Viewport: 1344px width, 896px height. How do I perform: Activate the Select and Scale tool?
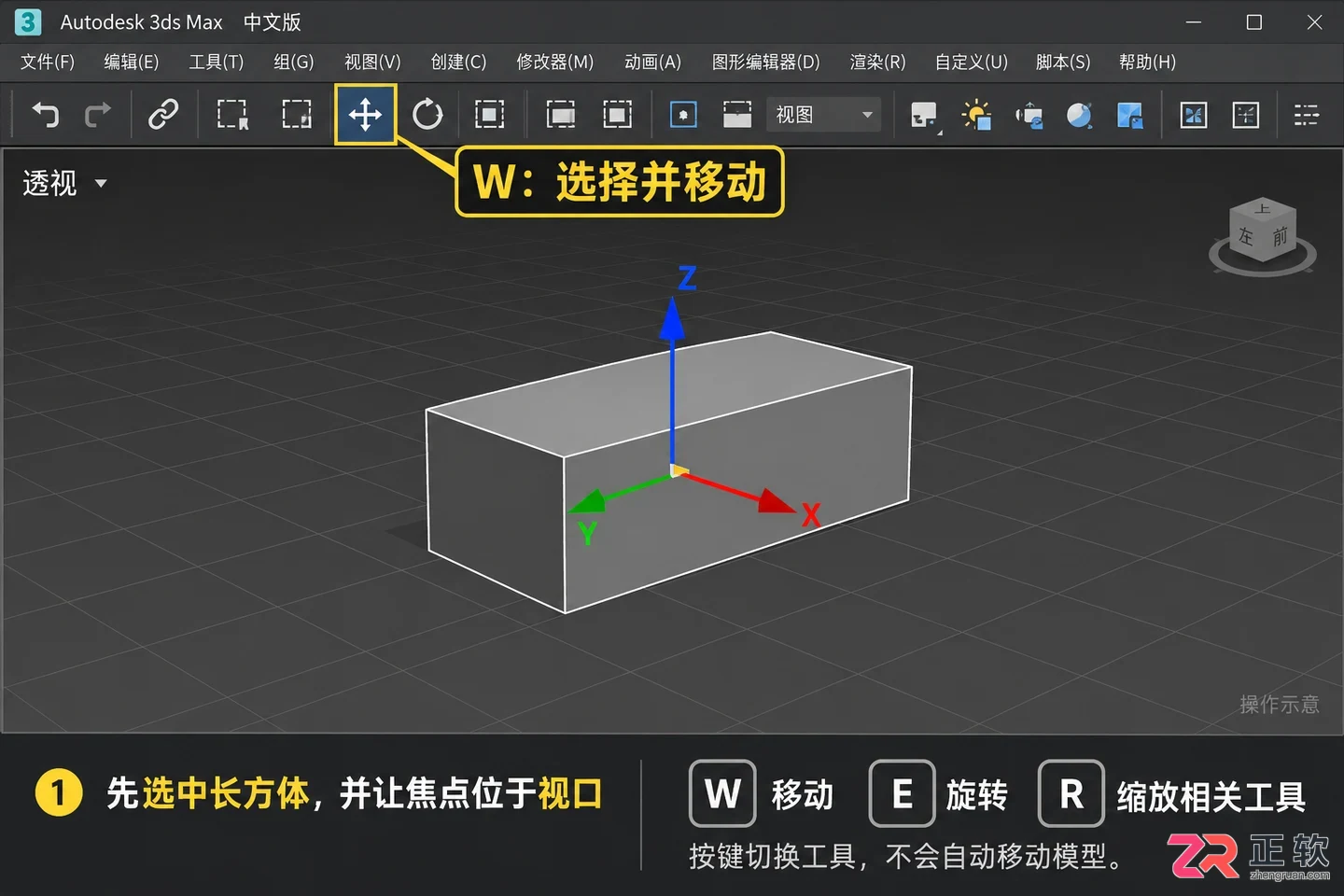click(489, 115)
